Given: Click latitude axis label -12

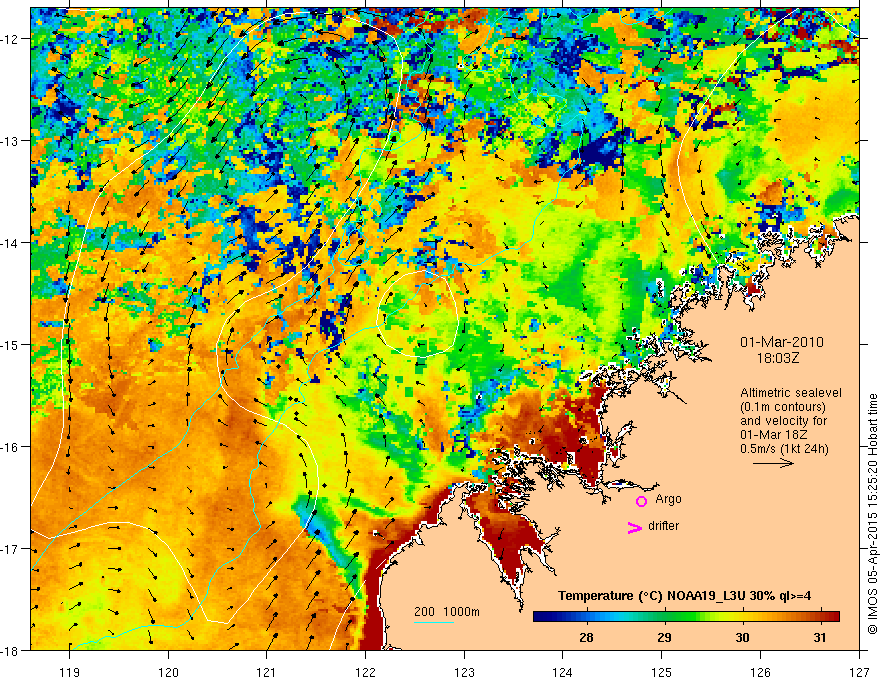Looking at the screenshot, I should coord(12,39).
